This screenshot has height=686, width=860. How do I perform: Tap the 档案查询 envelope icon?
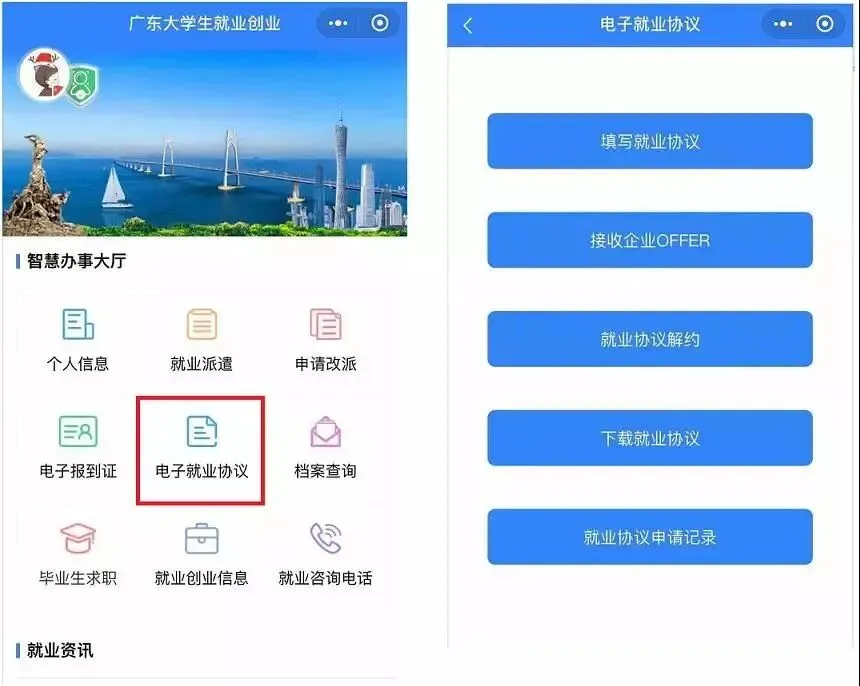click(x=326, y=432)
